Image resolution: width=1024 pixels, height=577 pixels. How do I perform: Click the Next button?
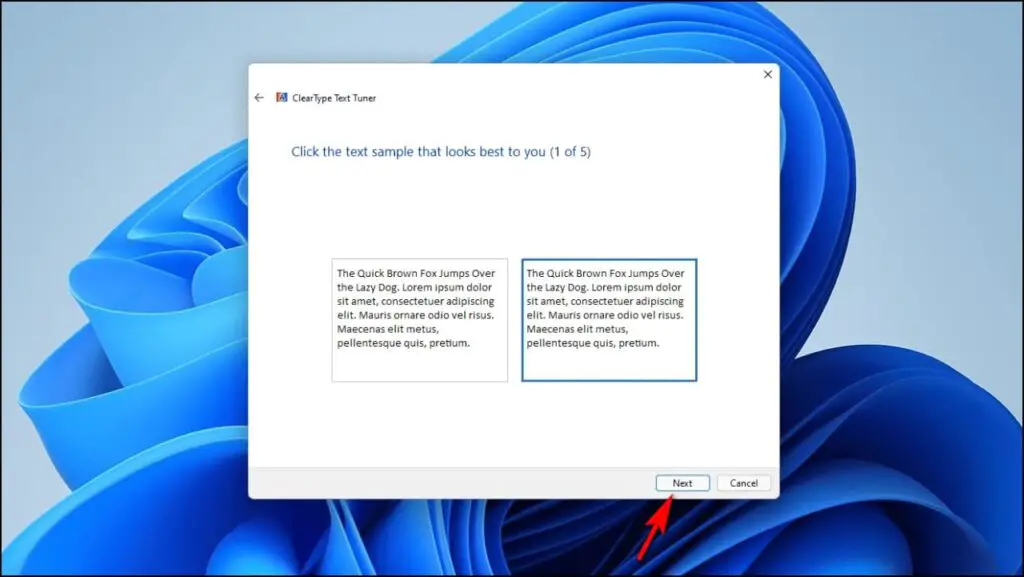point(682,483)
